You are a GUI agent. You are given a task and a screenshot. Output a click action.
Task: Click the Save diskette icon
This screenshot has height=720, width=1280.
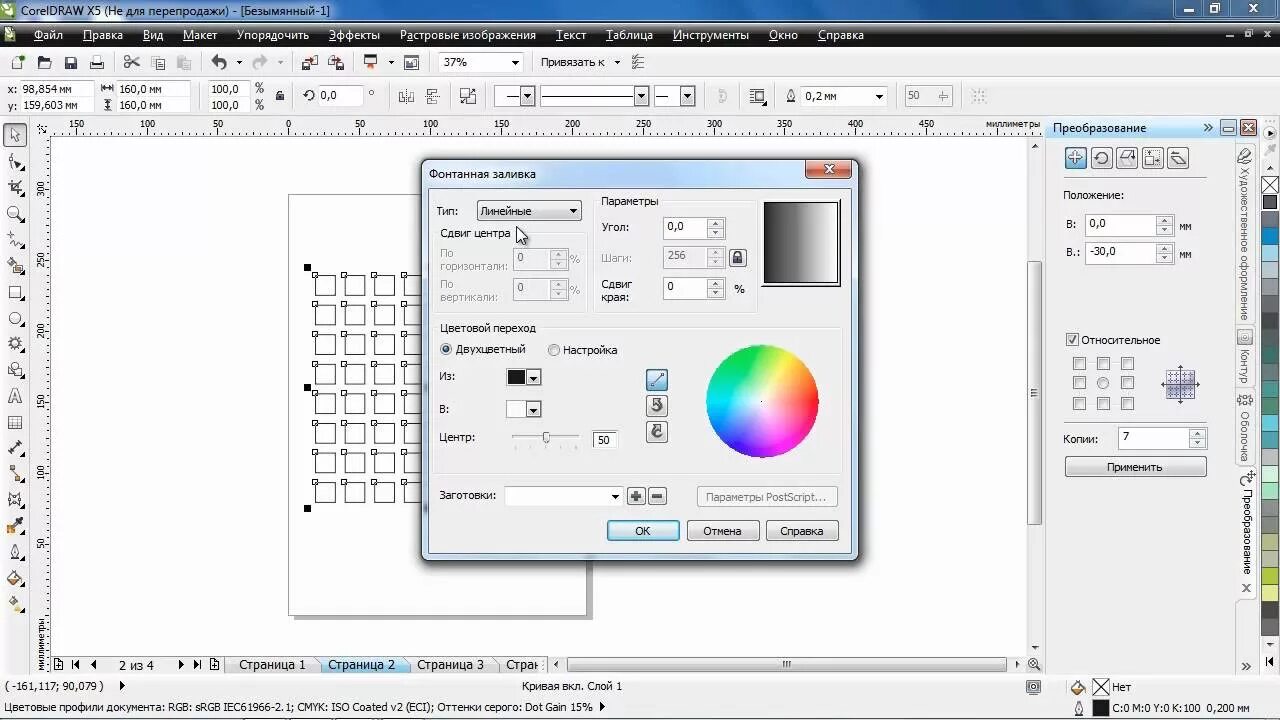coord(71,62)
